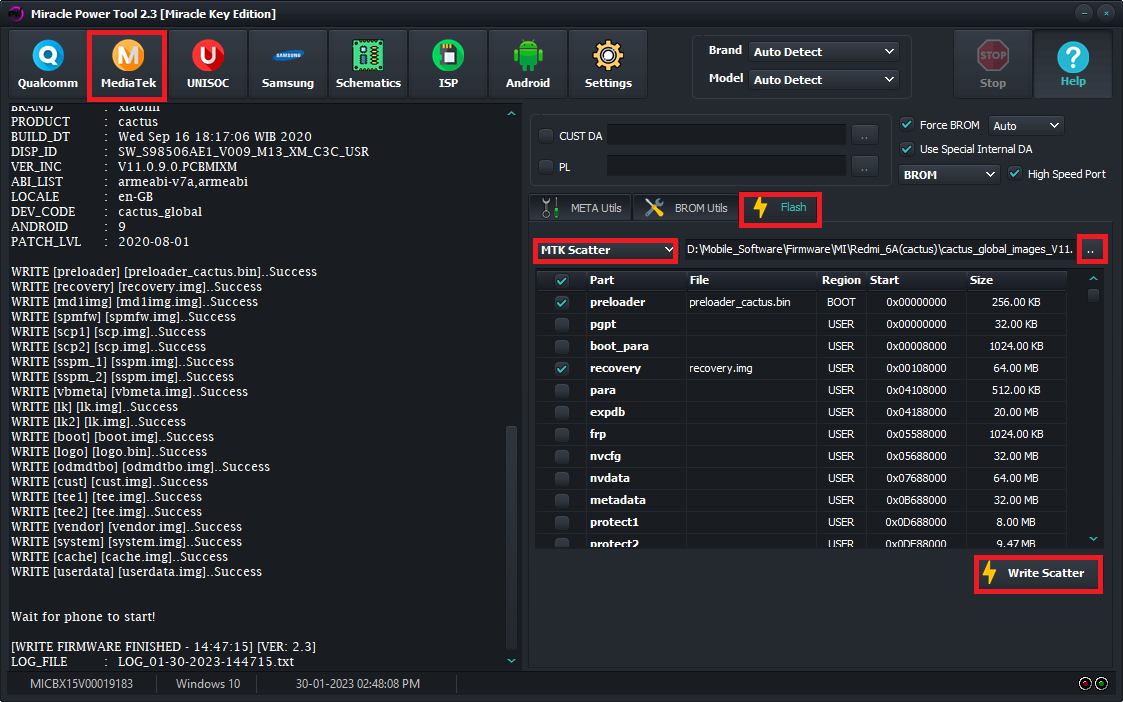The image size is (1123, 702).
Task: Check the para partition checkbox
Action: tap(562, 390)
